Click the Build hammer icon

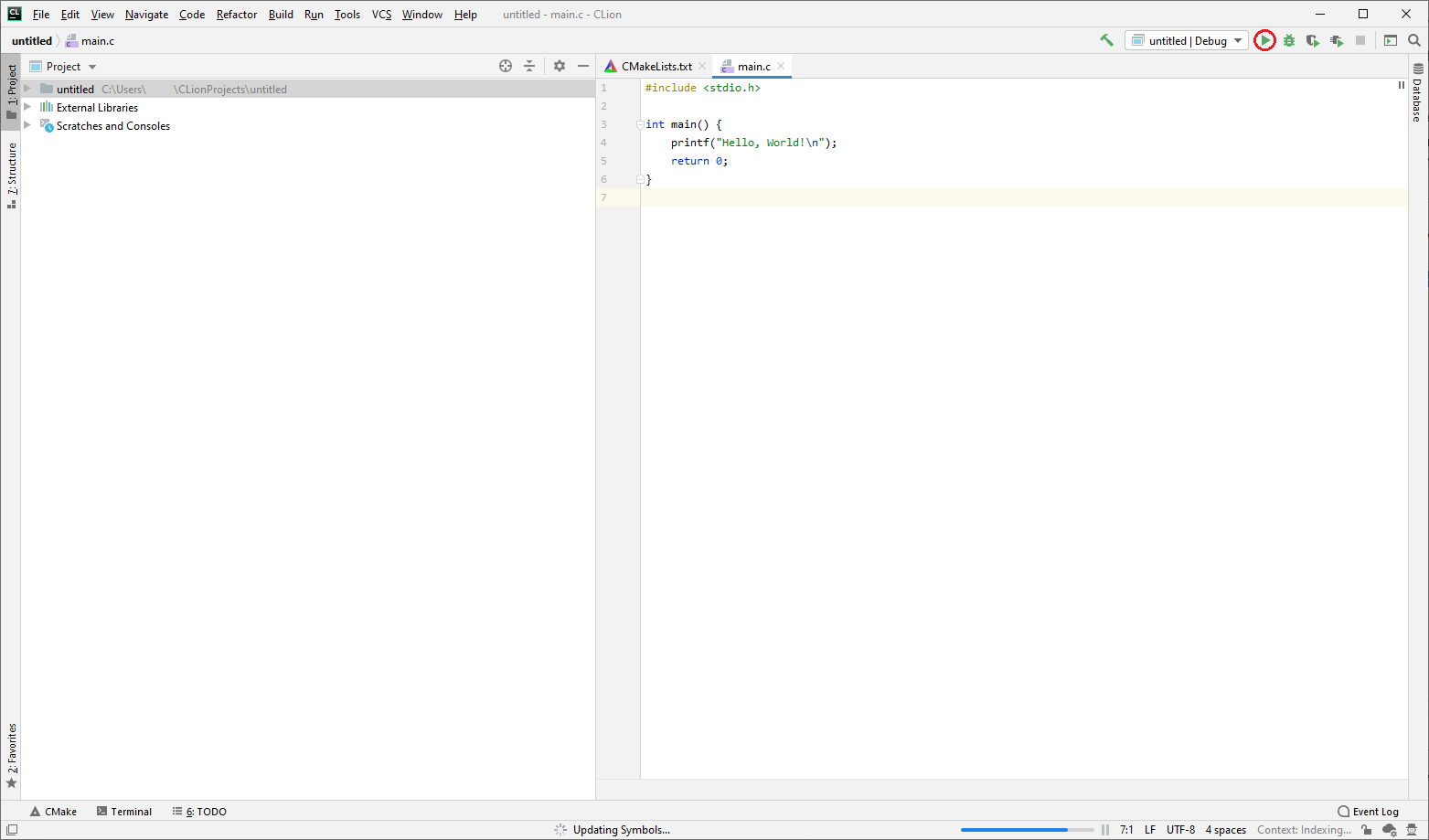[1106, 40]
